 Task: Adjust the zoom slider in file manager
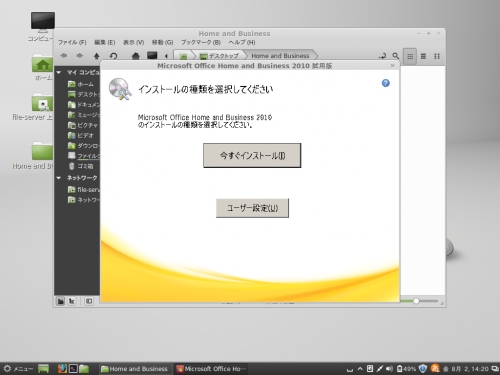click(416, 301)
